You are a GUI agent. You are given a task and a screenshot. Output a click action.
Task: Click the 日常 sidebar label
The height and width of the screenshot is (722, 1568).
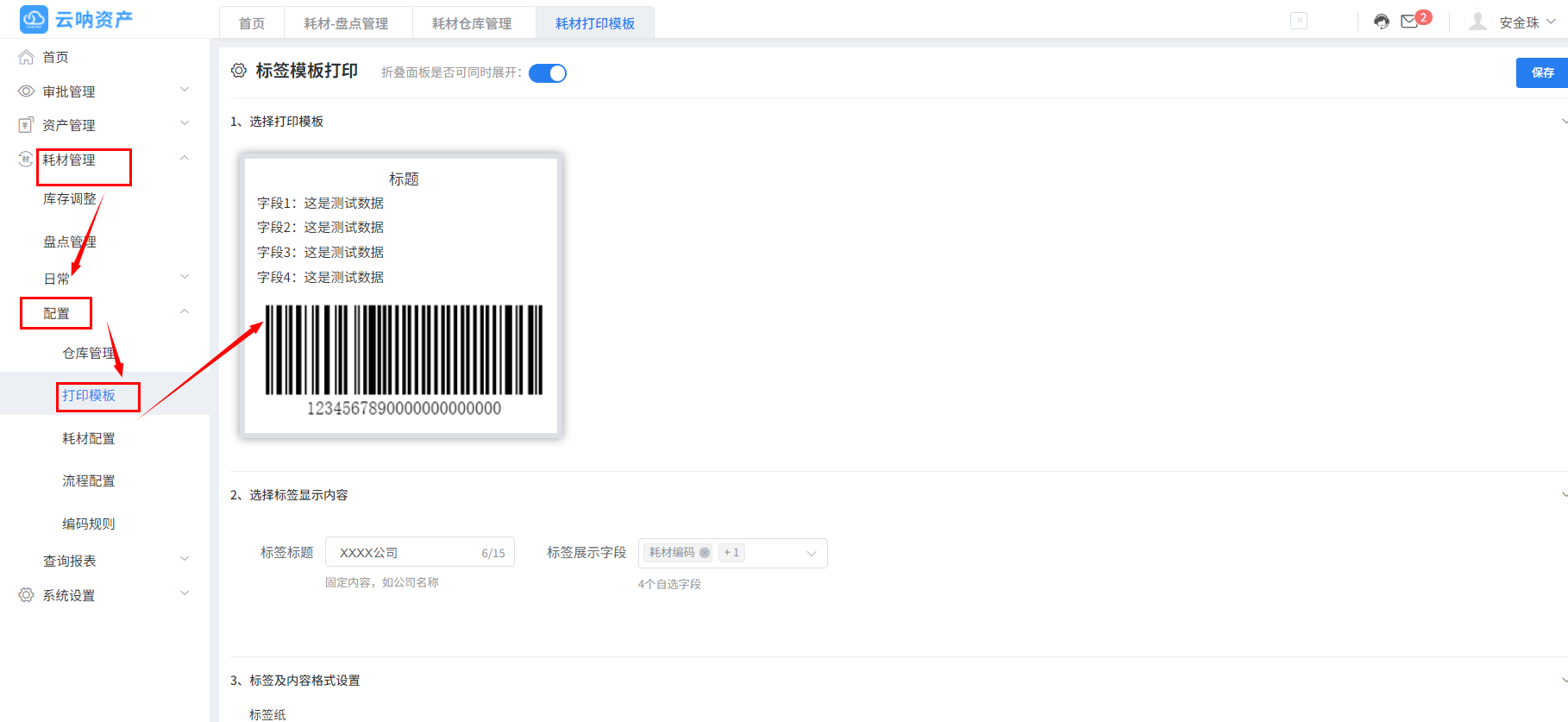click(56, 279)
